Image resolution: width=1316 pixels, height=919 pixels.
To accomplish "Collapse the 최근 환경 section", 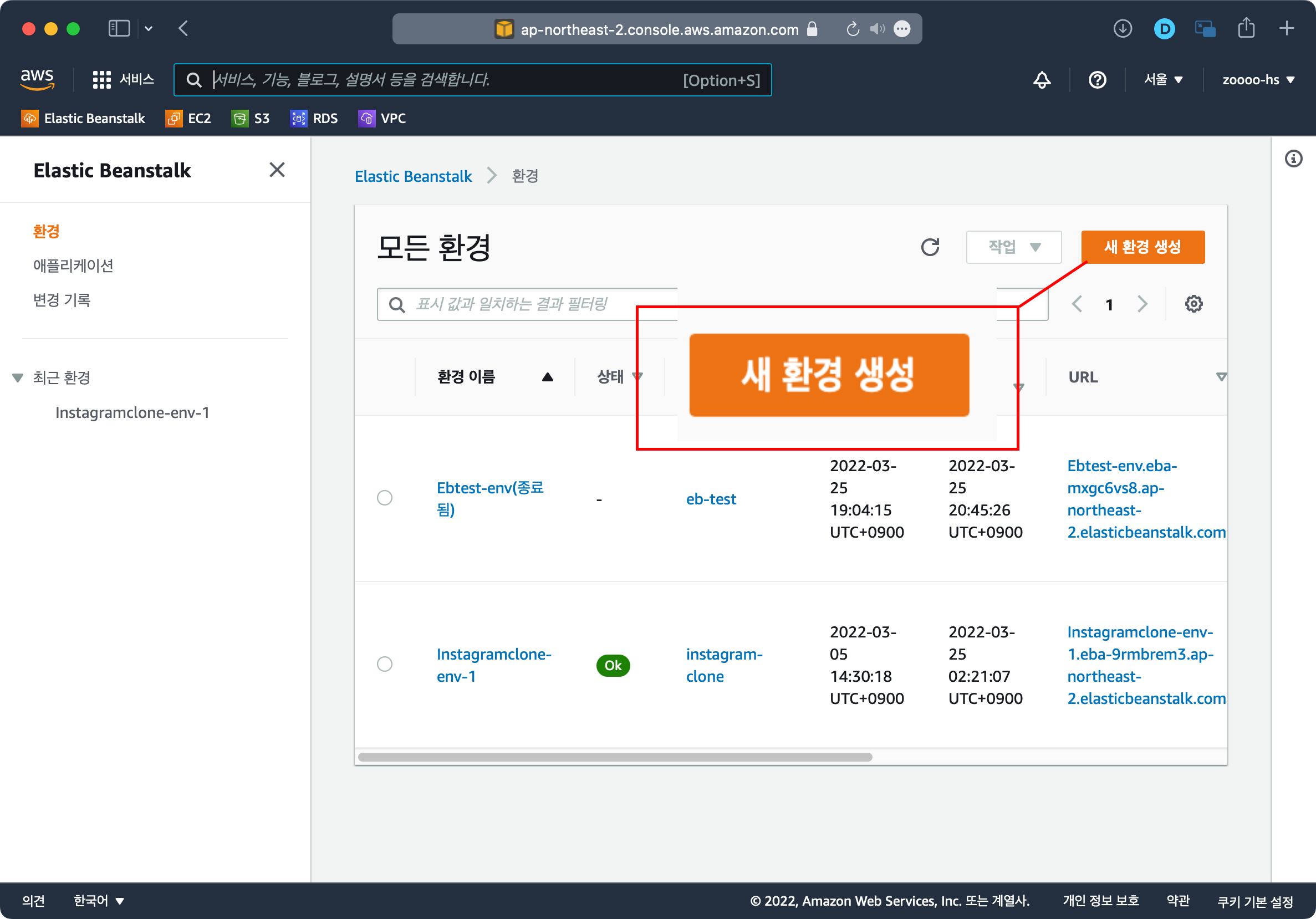I will click(18, 377).
